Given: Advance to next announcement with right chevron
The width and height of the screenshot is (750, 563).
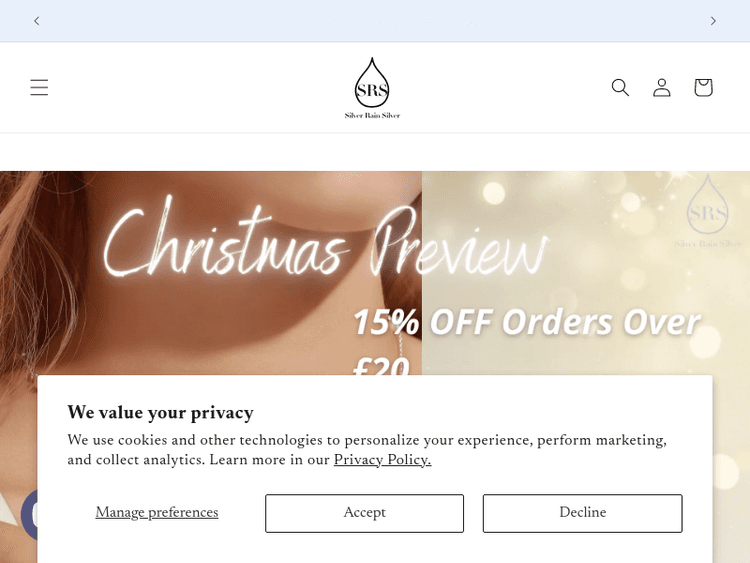Looking at the screenshot, I should 713,21.
